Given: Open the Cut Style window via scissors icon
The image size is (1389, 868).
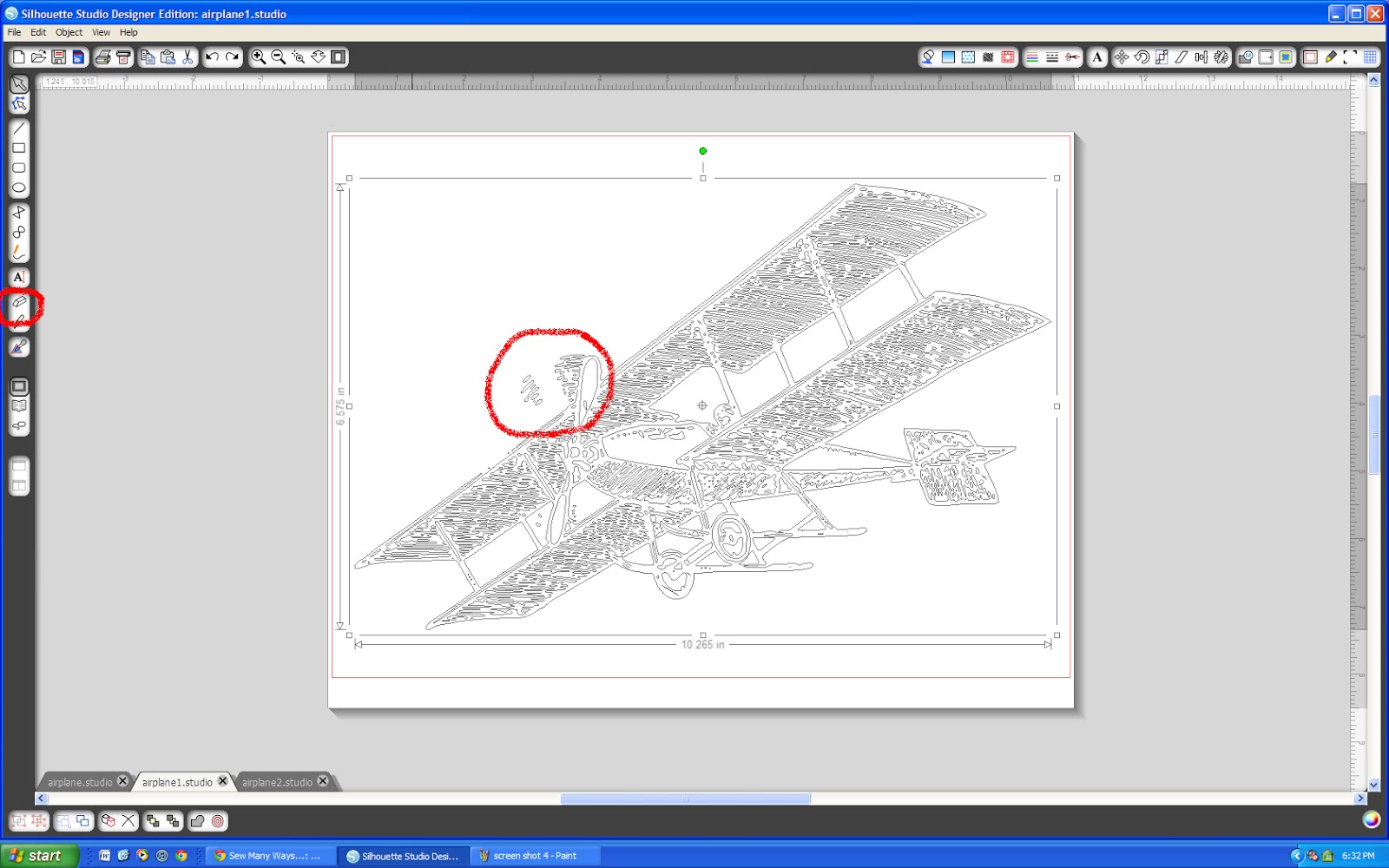Looking at the screenshot, I should pyautogui.click(x=1073, y=57).
